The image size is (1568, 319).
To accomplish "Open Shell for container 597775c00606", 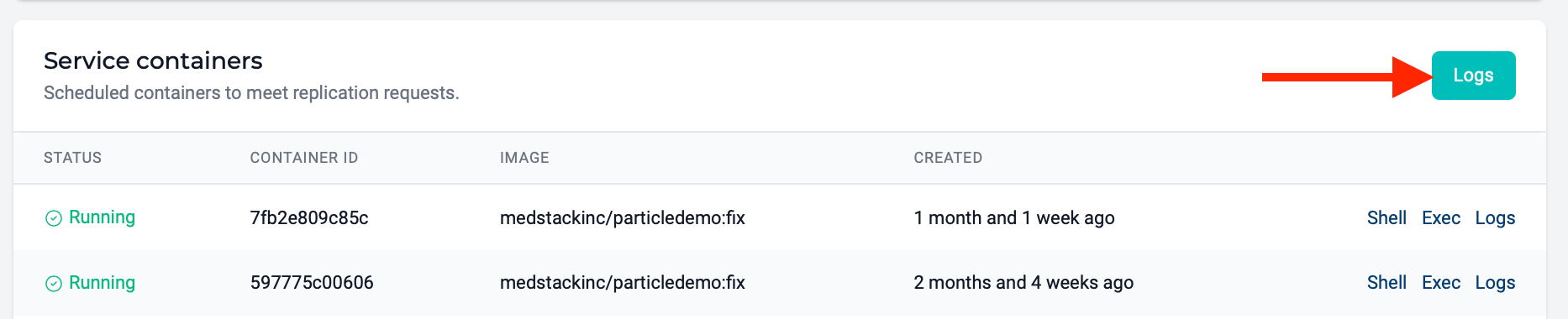I will click(x=1386, y=283).
